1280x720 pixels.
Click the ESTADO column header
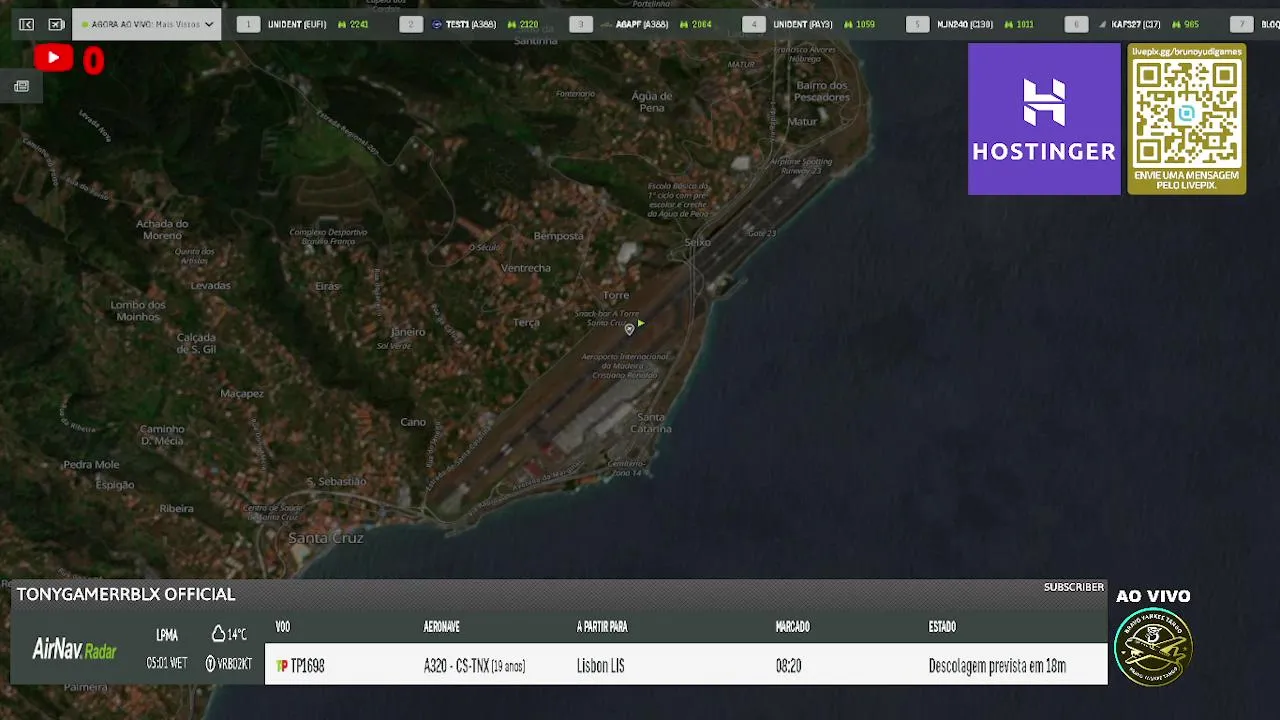(x=942, y=627)
